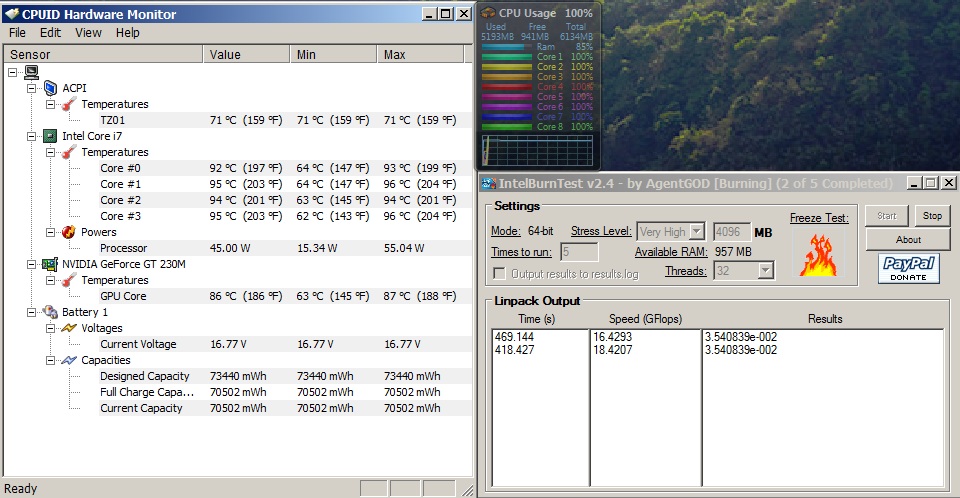
Task: Click the ACPI shield icon
Action: point(50,88)
